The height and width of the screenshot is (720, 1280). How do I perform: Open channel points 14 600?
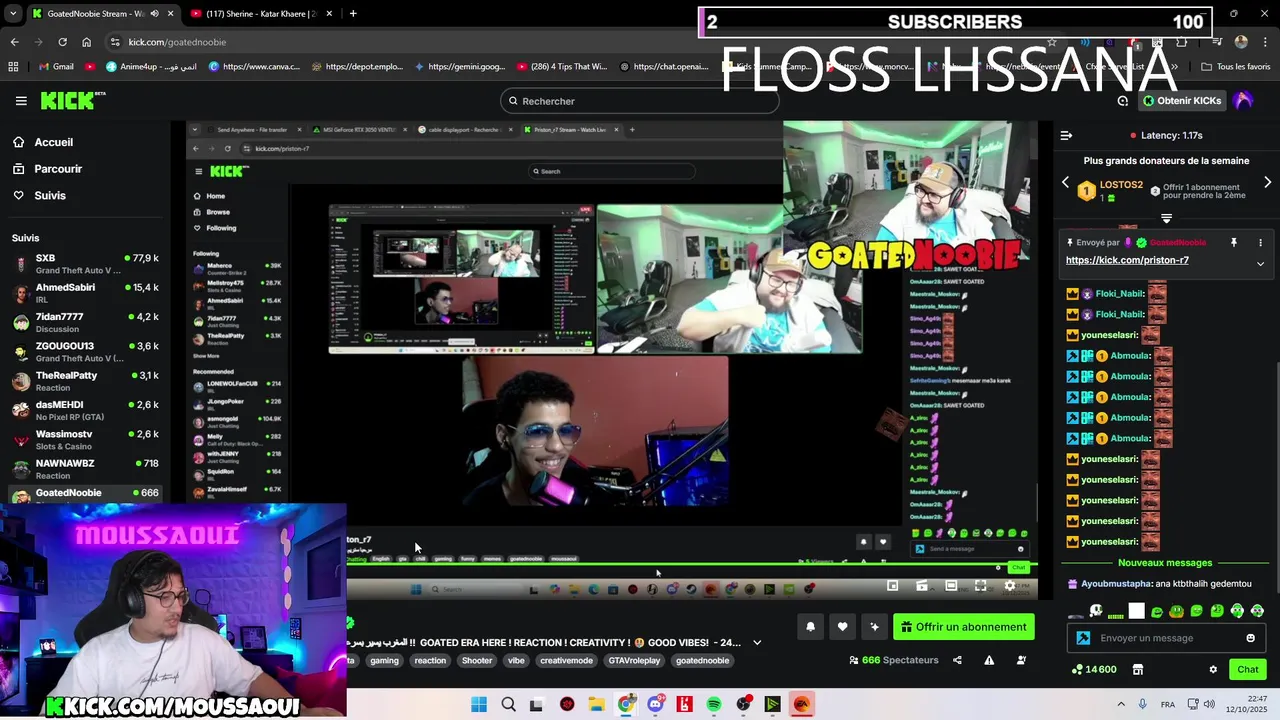point(1094,670)
